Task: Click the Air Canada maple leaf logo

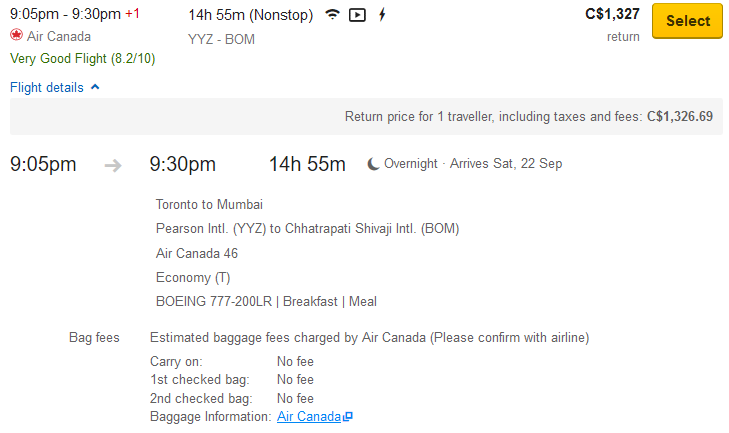Action: point(16,36)
